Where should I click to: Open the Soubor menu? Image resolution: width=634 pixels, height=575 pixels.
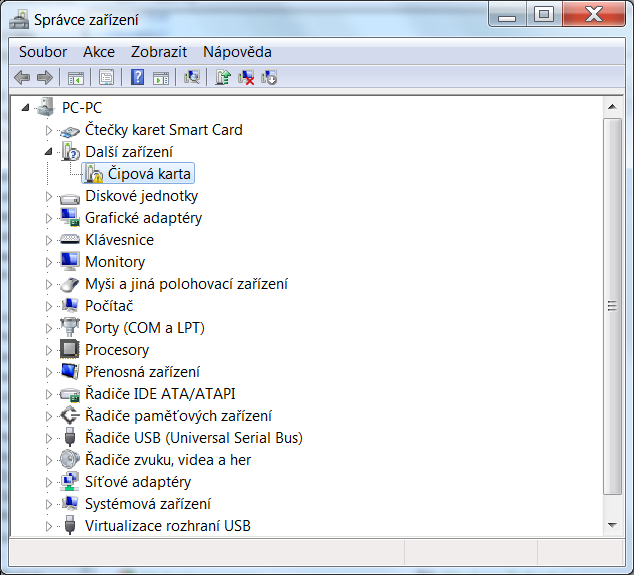point(43,52)
